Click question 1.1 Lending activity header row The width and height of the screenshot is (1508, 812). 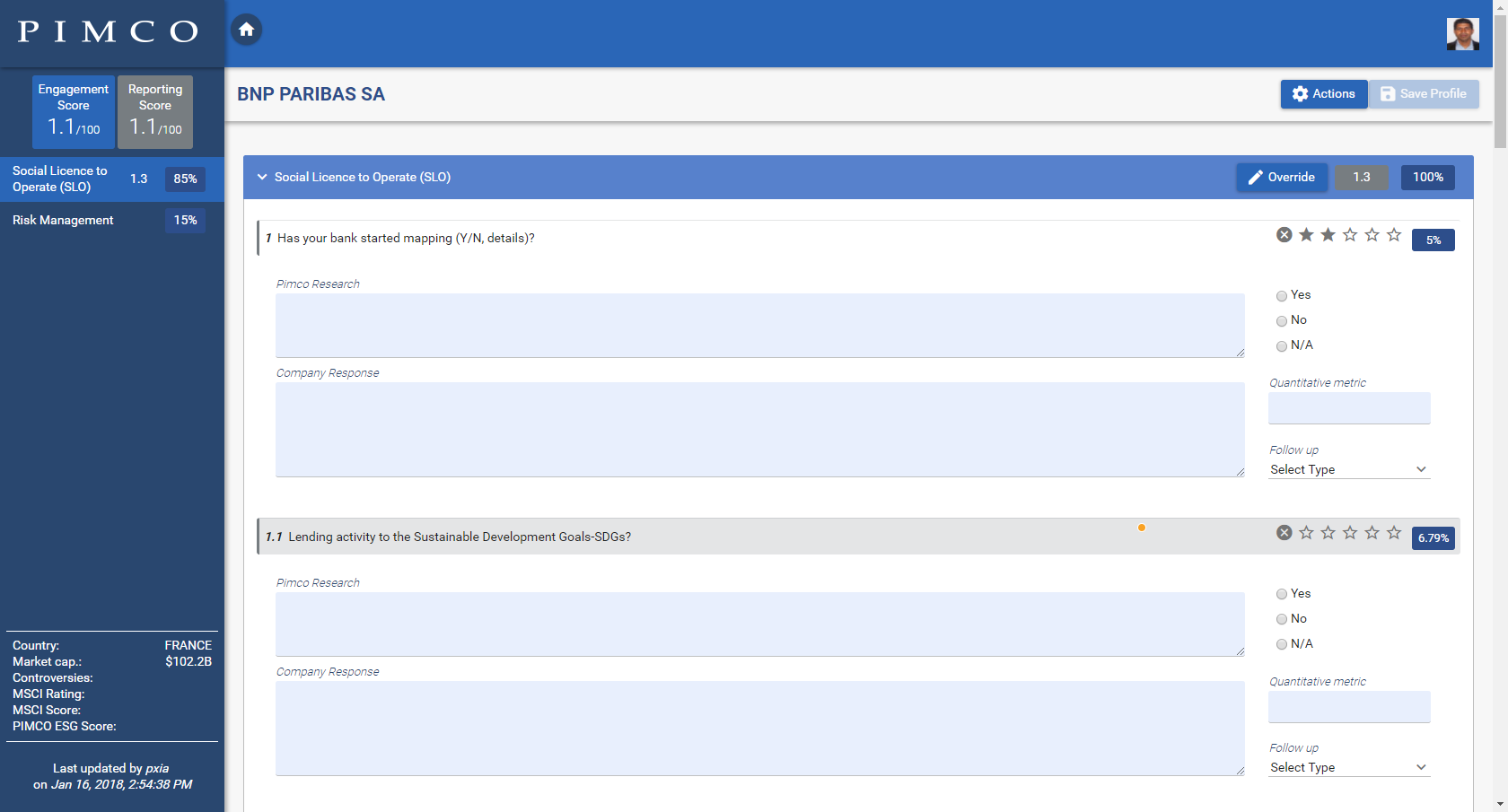(858, 537)
